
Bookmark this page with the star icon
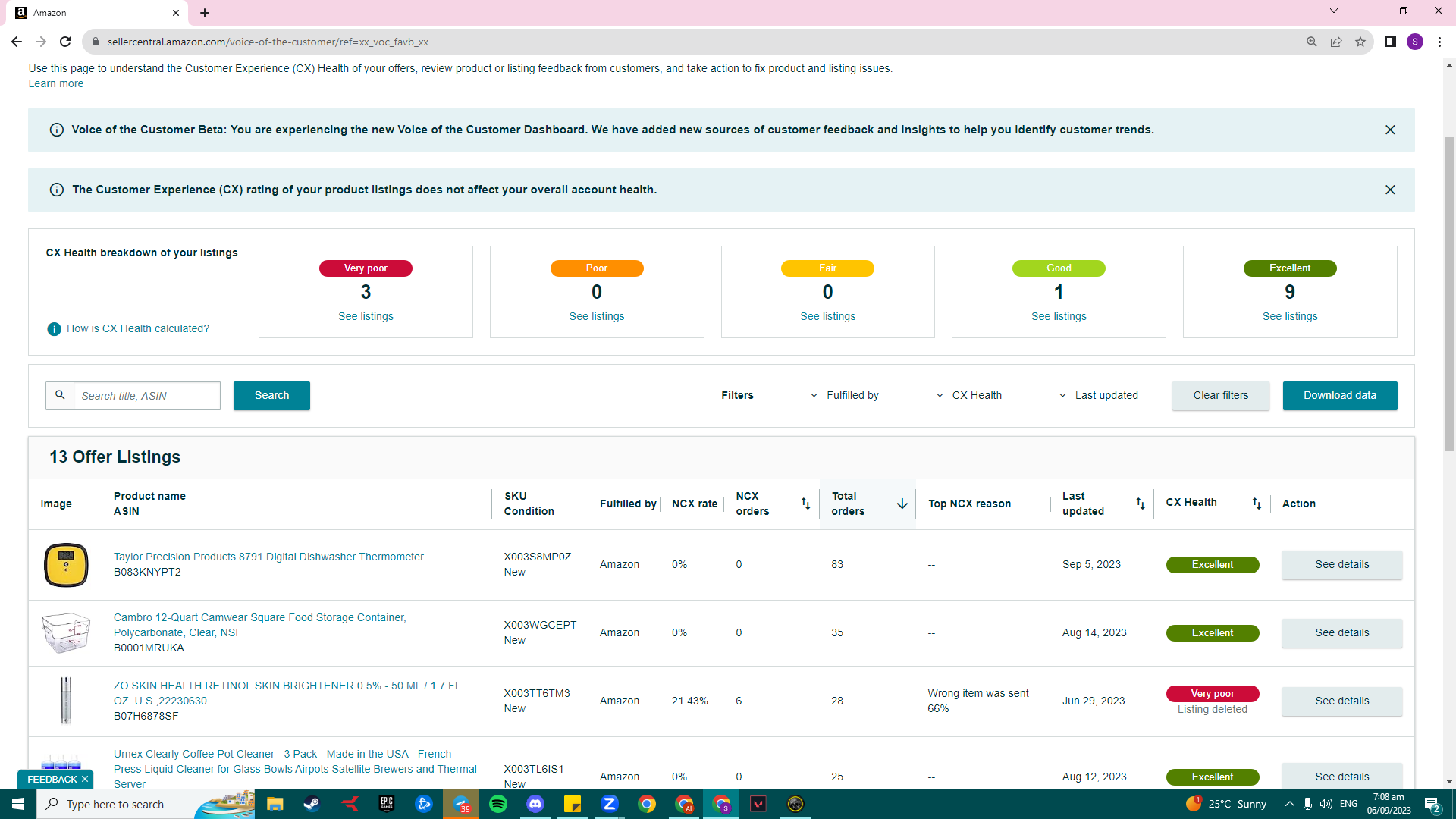pyautogui.click(x=1360, y=42)
